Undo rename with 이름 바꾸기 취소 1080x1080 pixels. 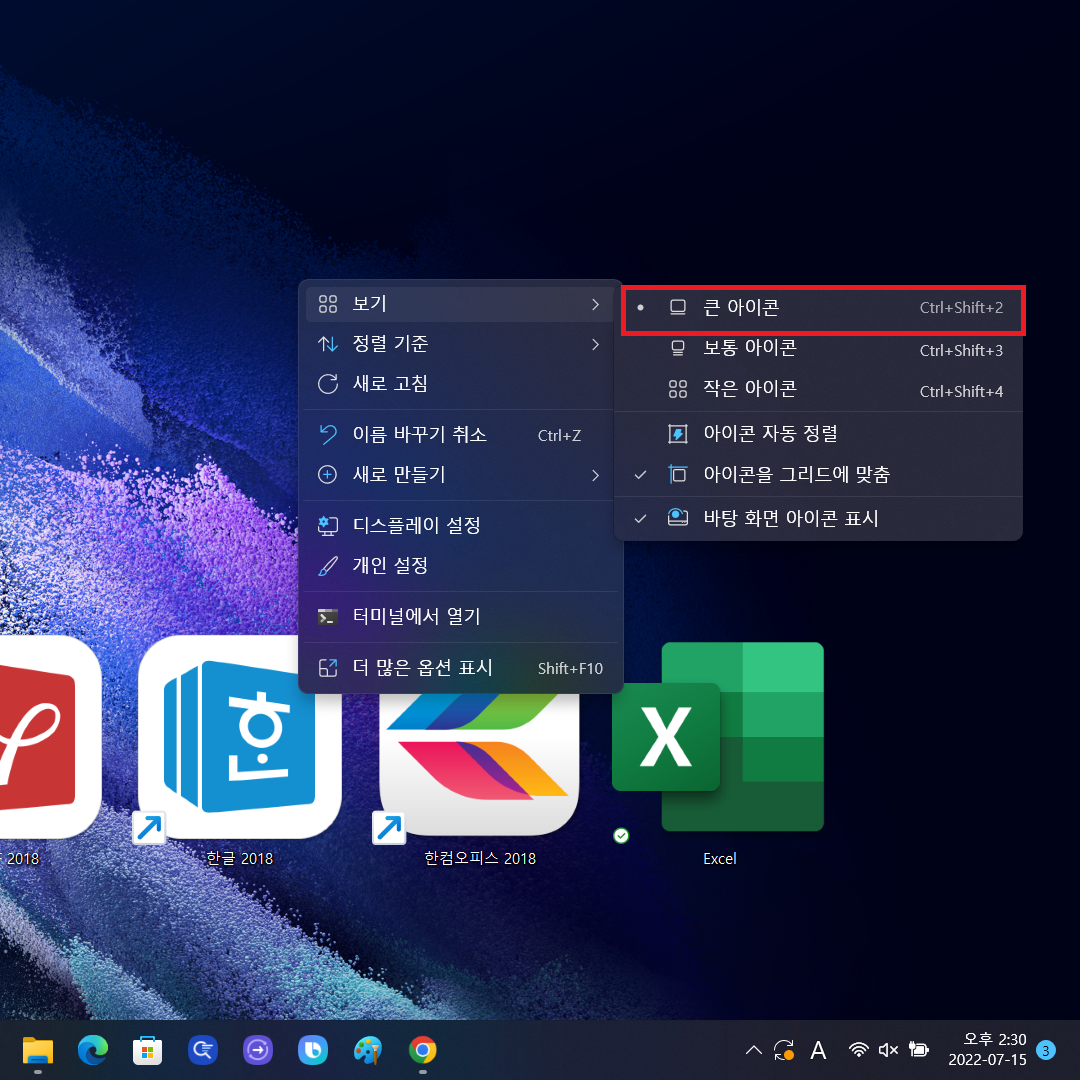(x=459, y=435)
